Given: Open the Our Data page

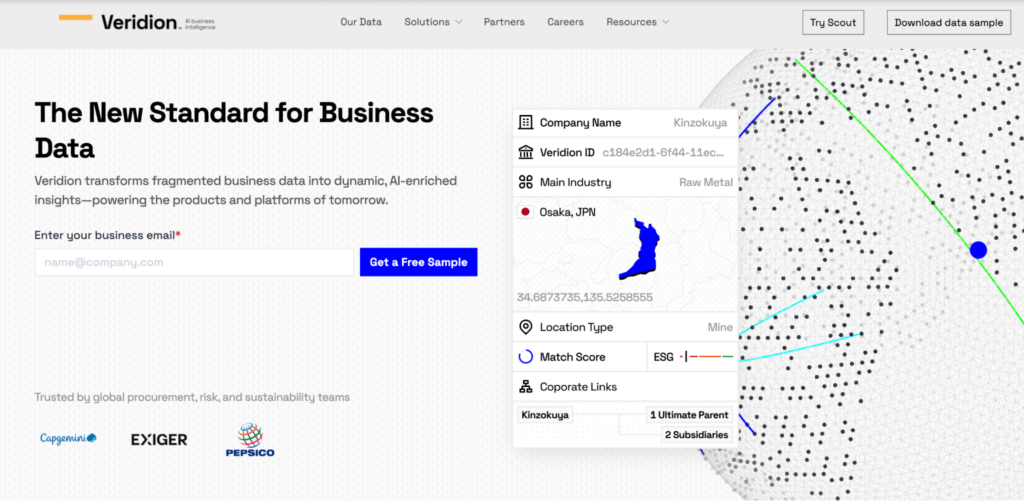Looking at the screenshot, I should [361, 22].
